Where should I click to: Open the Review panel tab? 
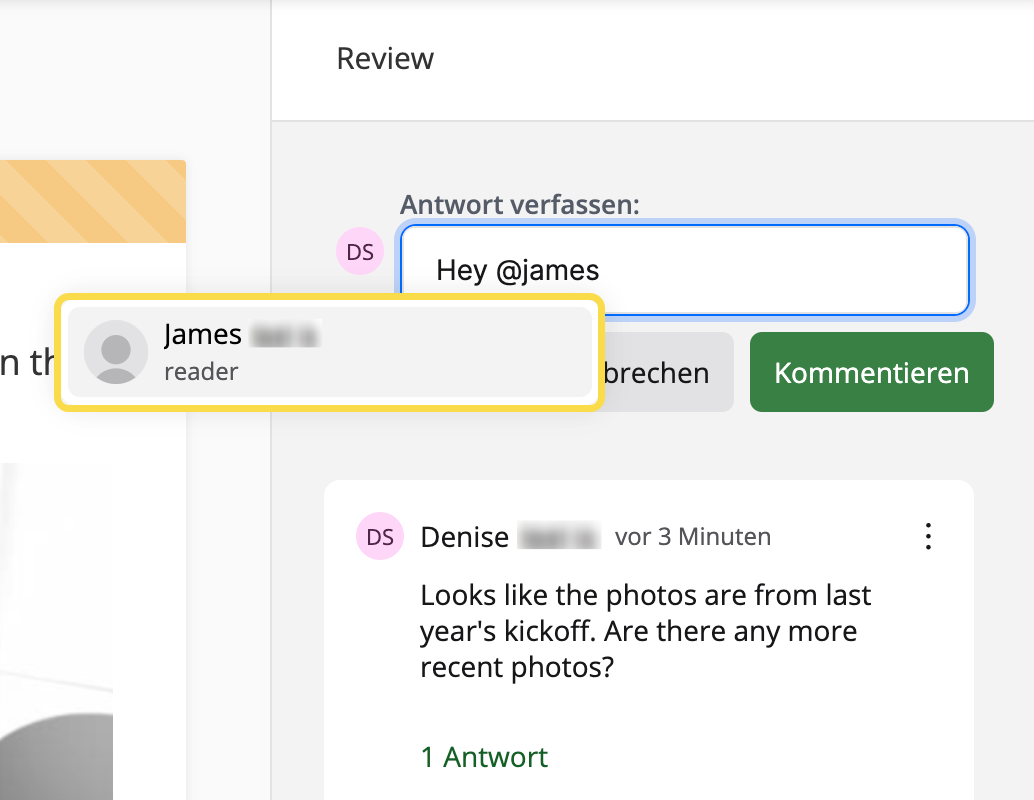(x=385, y=59)
